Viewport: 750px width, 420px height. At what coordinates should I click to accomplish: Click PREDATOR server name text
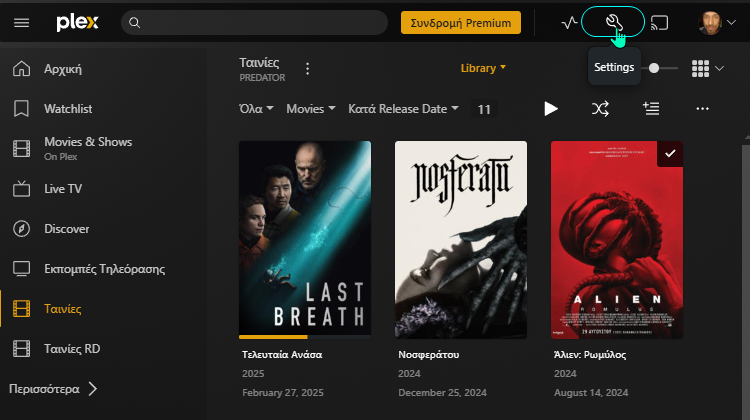tap(262, 77)
